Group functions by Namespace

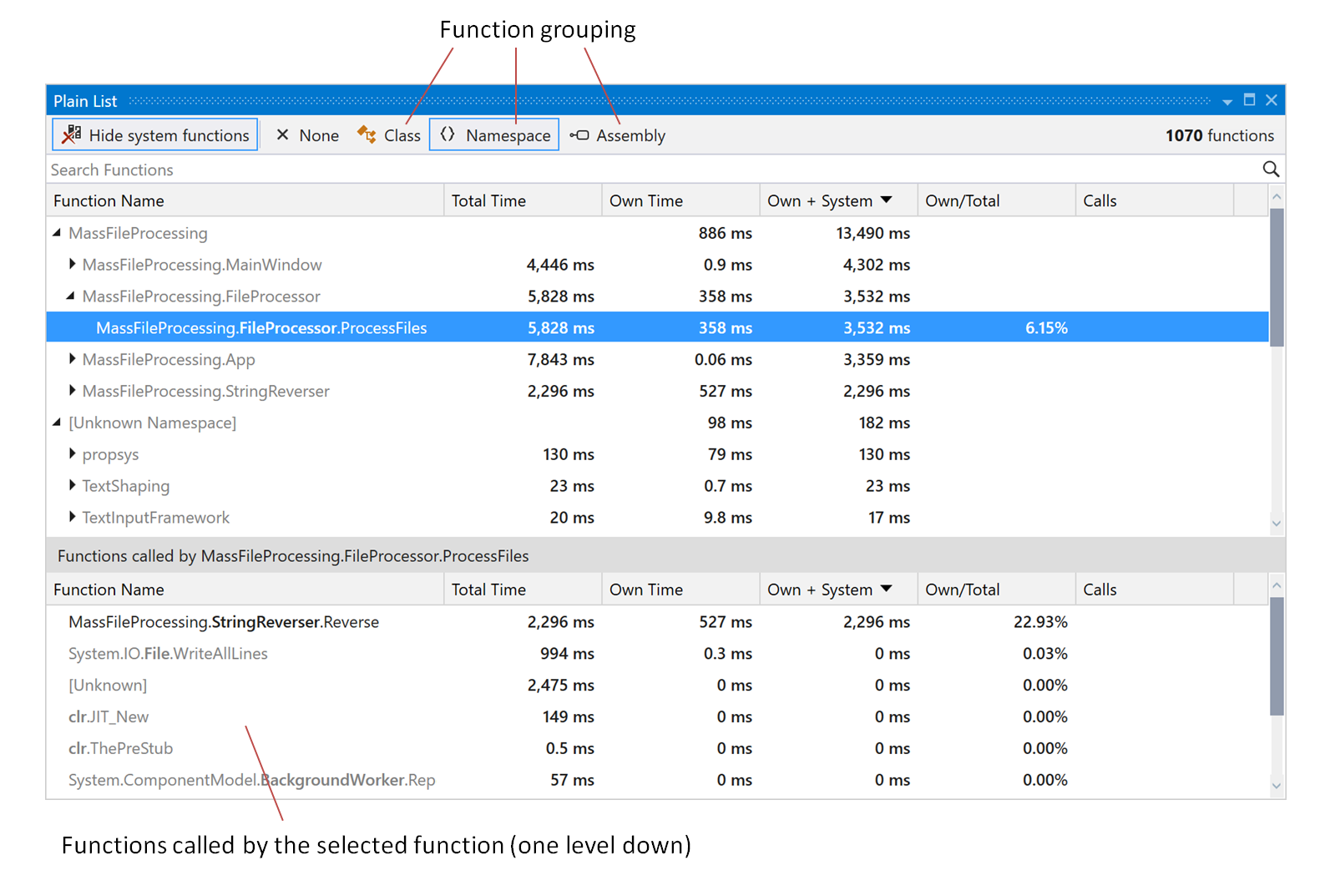click(x=494, y=135)
